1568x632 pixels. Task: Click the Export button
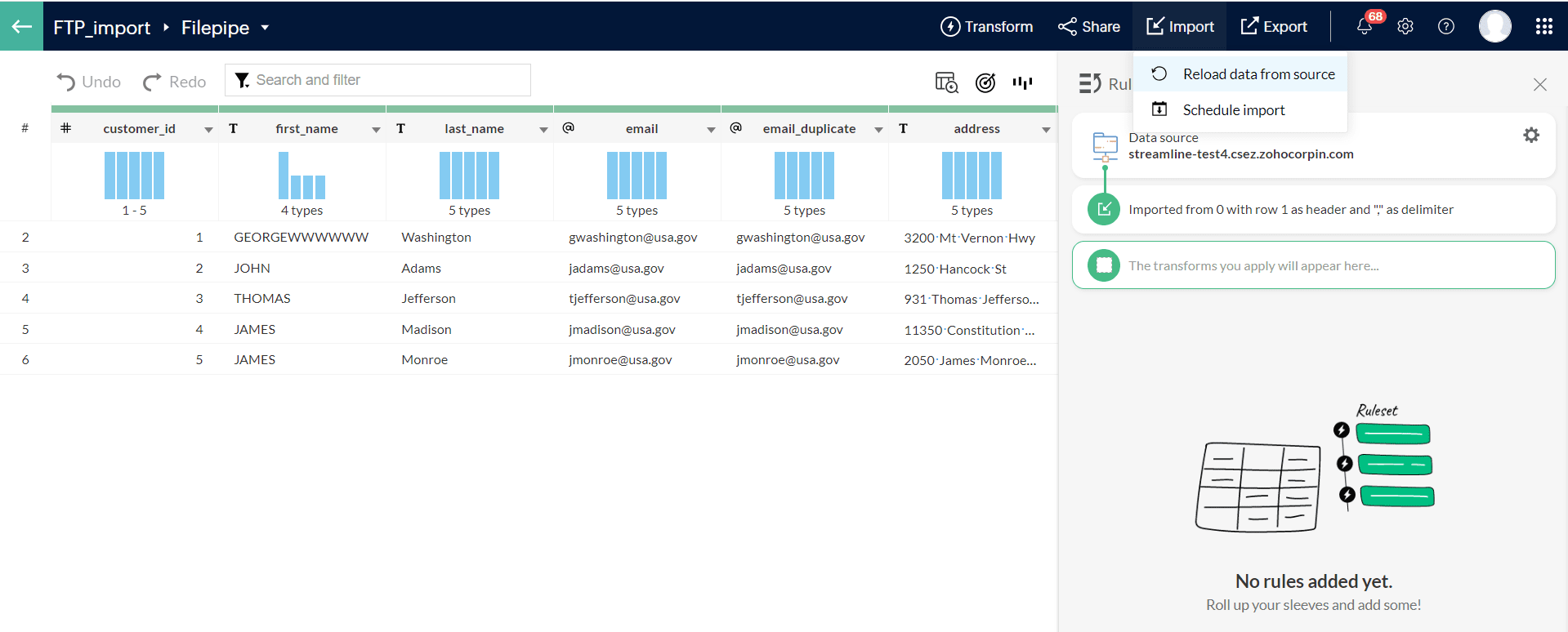(1273, 27)
